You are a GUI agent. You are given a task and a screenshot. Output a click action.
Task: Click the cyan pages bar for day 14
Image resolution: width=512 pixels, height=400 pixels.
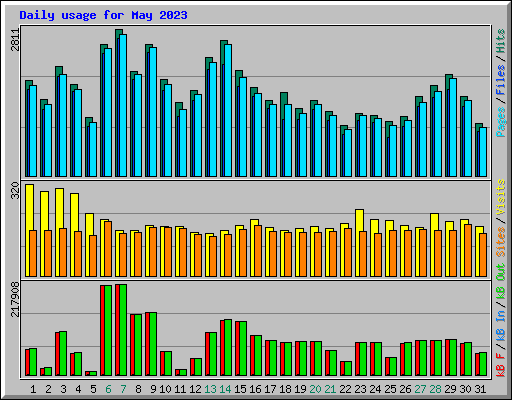tap(228, 110)
